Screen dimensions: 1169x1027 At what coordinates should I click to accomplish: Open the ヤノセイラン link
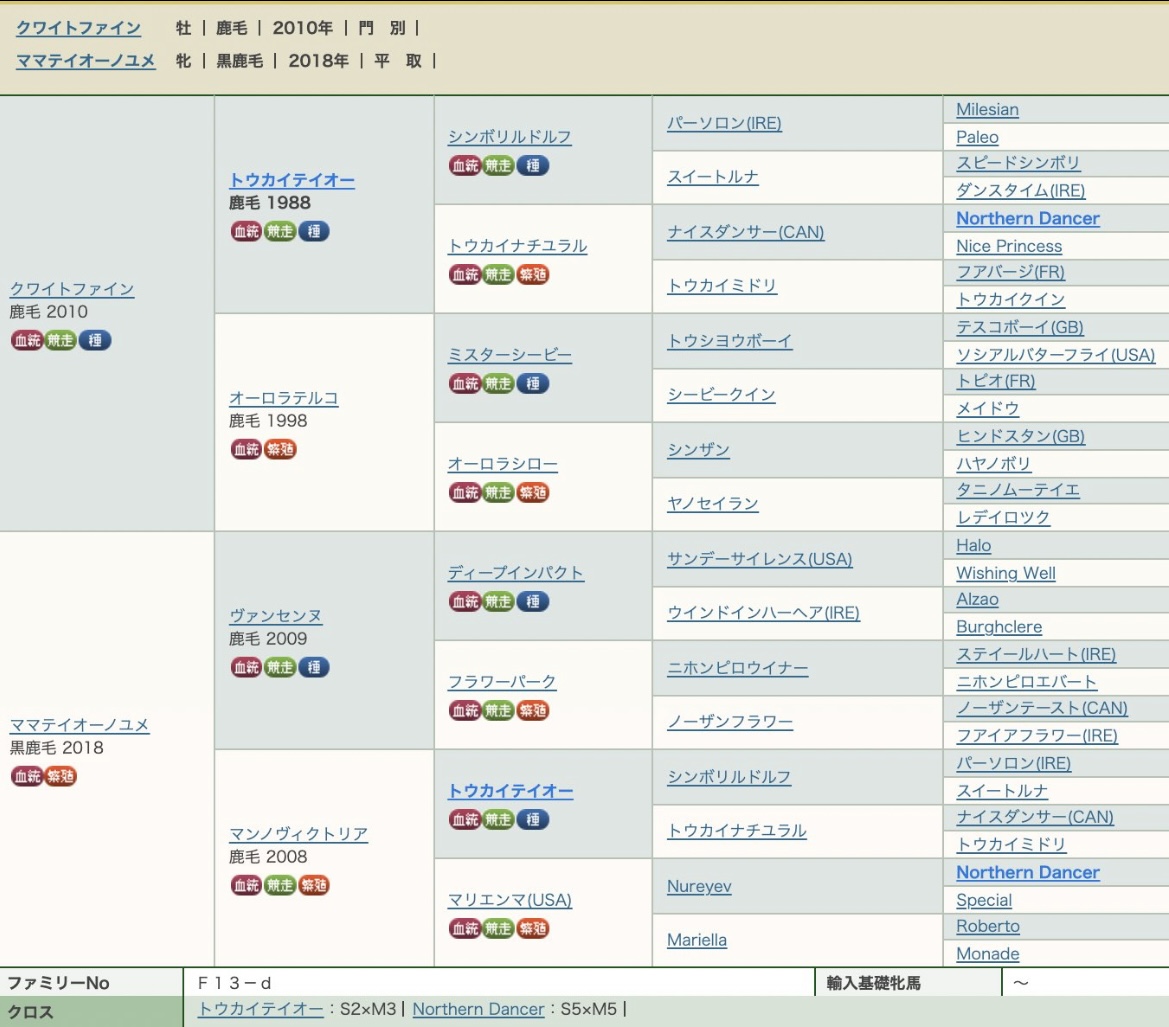[712, 504]
